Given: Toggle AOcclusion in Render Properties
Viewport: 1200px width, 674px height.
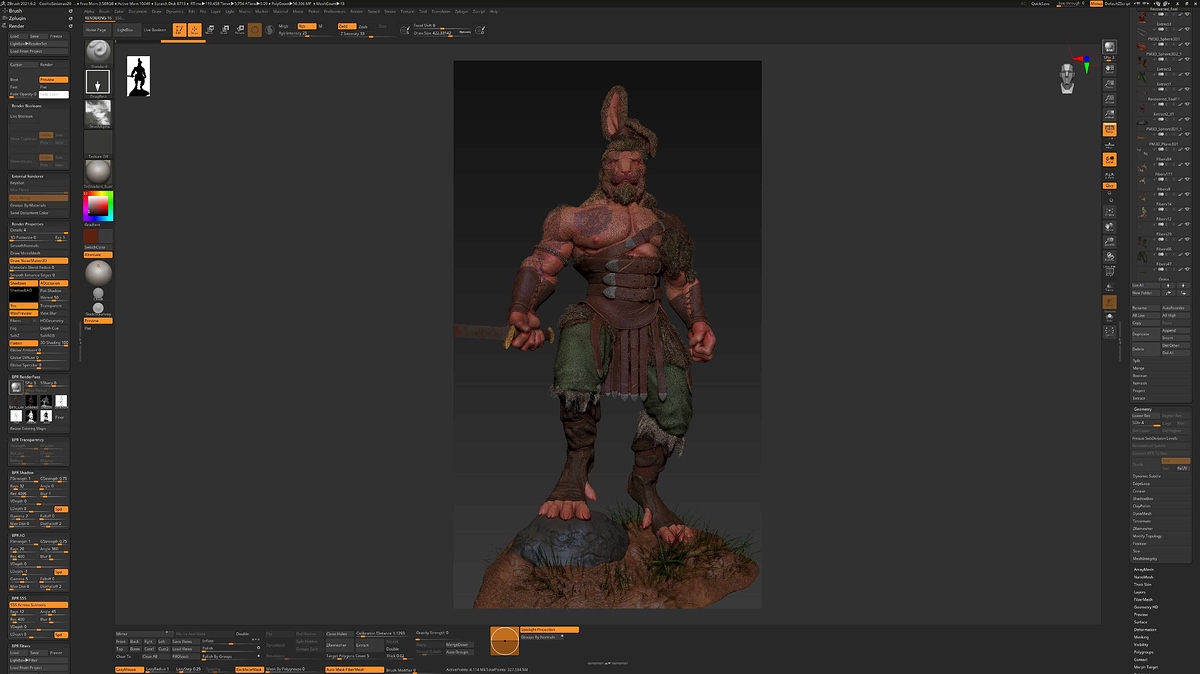Looking at the screenshot, I should pyautogui.click(x=53, y=283).
